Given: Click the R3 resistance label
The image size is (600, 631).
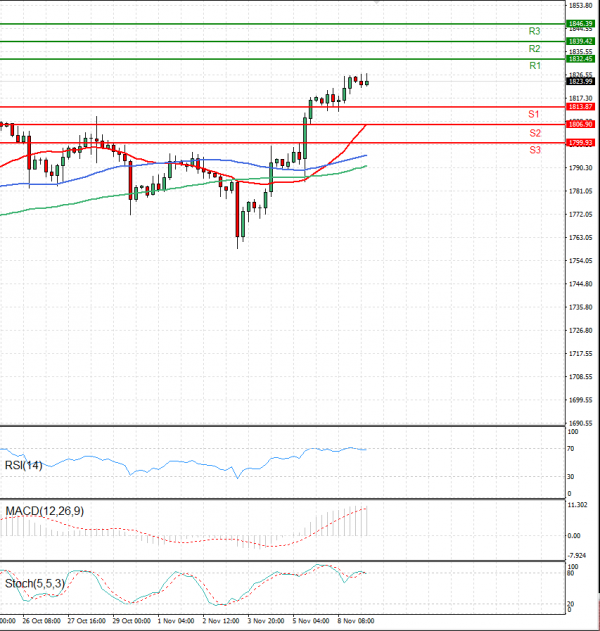Looking at the screenshot, I should (534, 31).
